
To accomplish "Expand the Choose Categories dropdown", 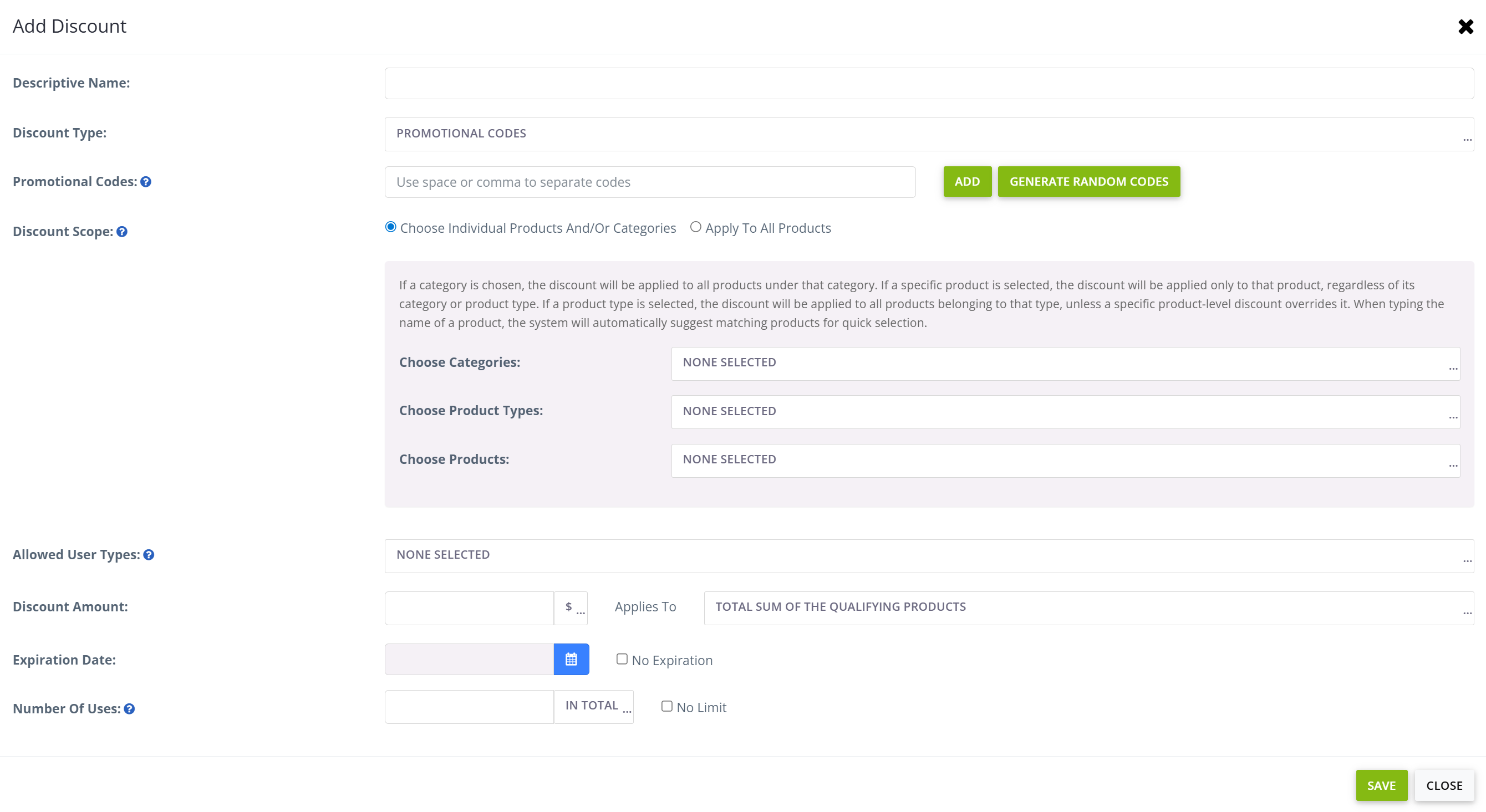I will (x=1065, y=364).
